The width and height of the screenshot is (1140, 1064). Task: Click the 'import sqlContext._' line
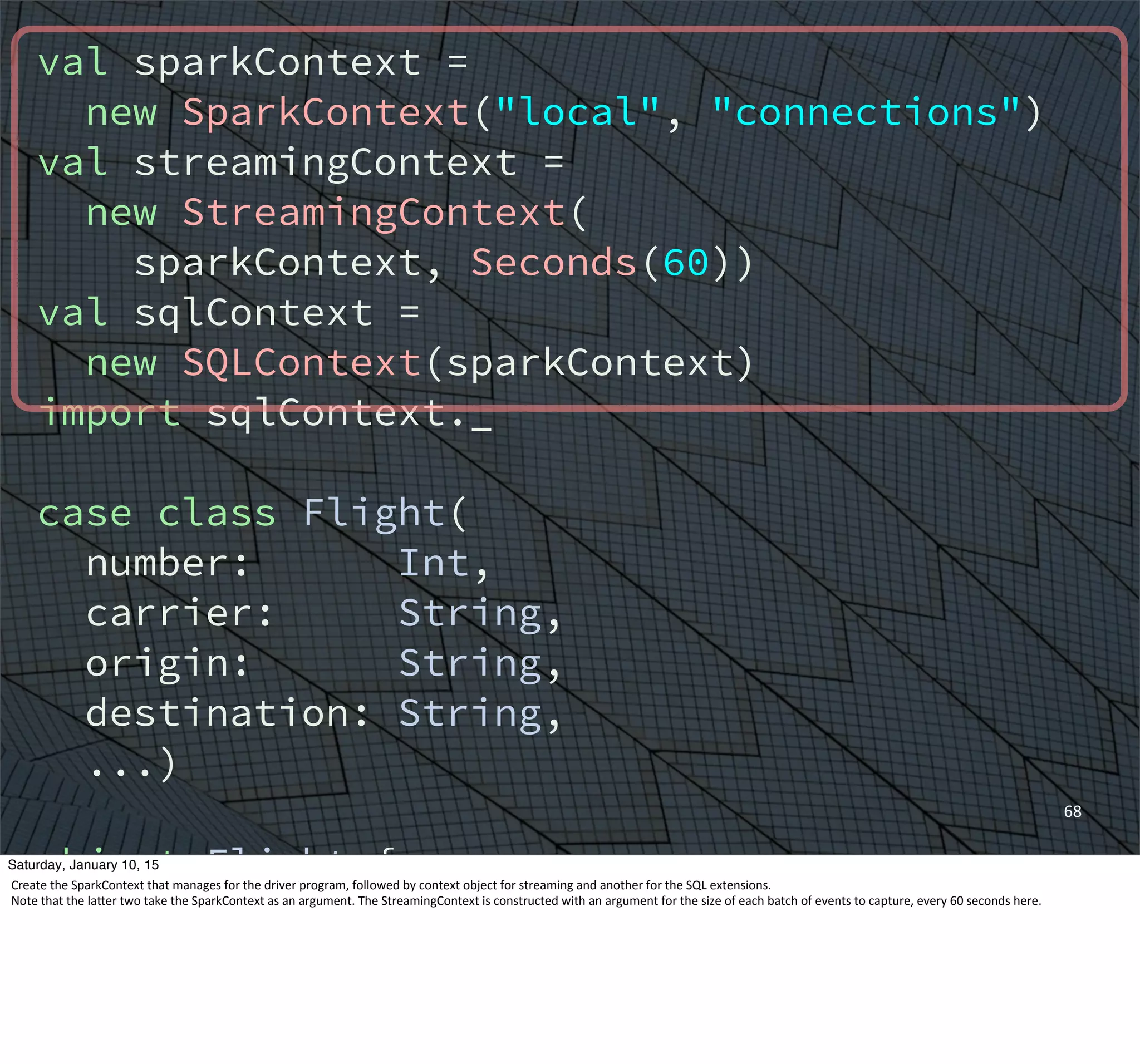[264, 414]
